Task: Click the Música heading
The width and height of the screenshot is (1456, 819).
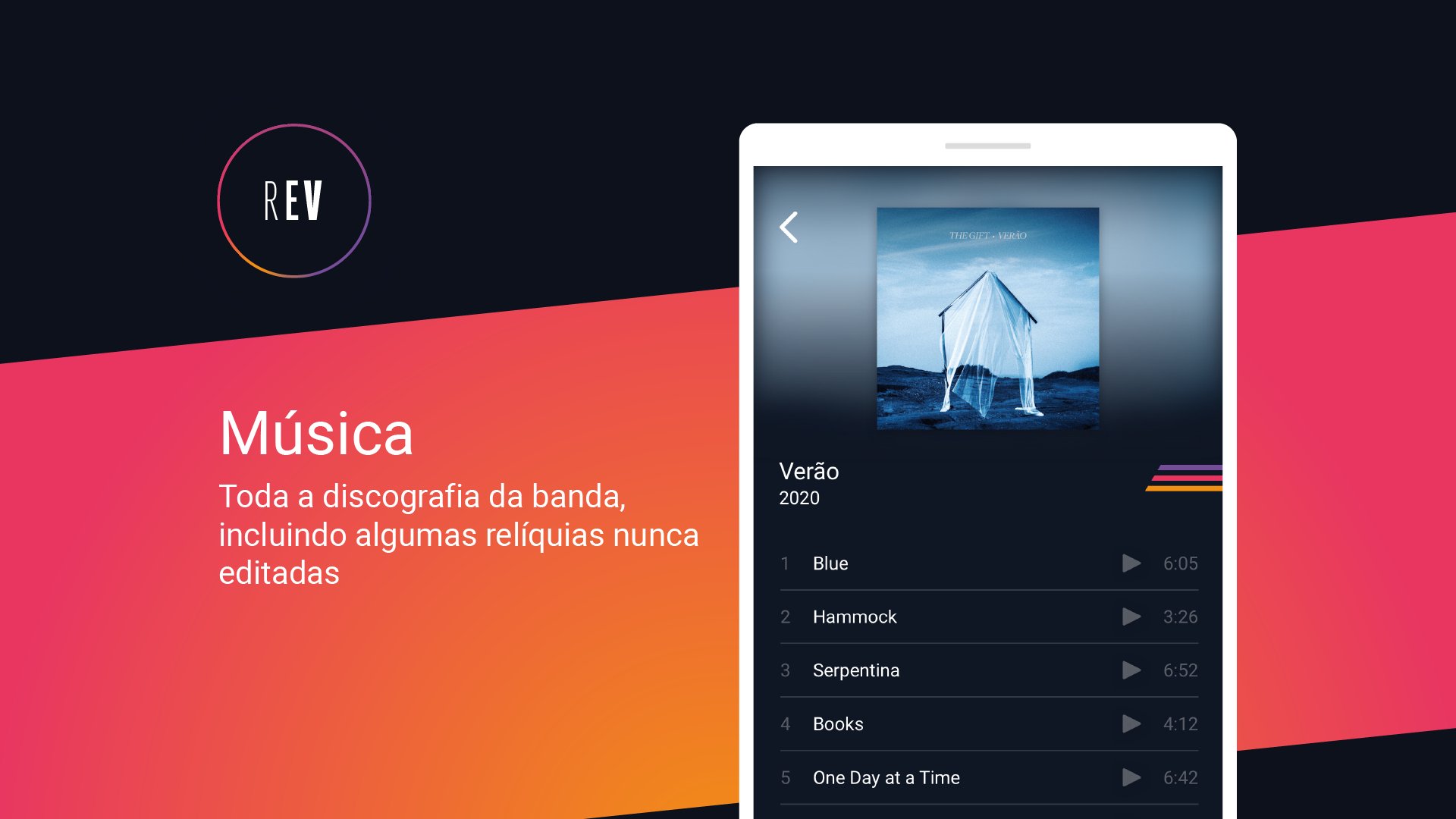Action: [316, 433]
